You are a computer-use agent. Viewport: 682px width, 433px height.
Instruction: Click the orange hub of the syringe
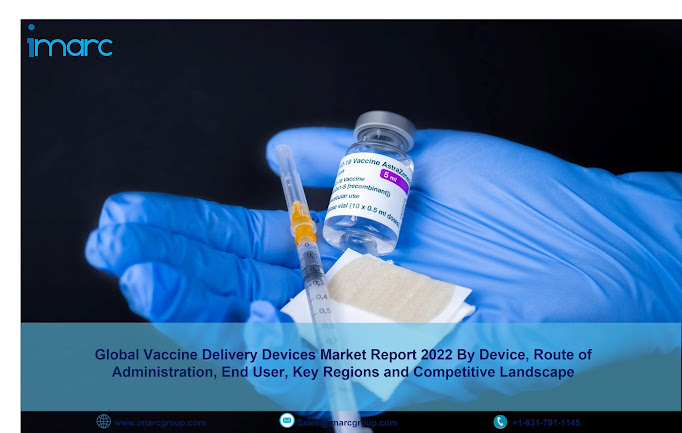point(303,222)
